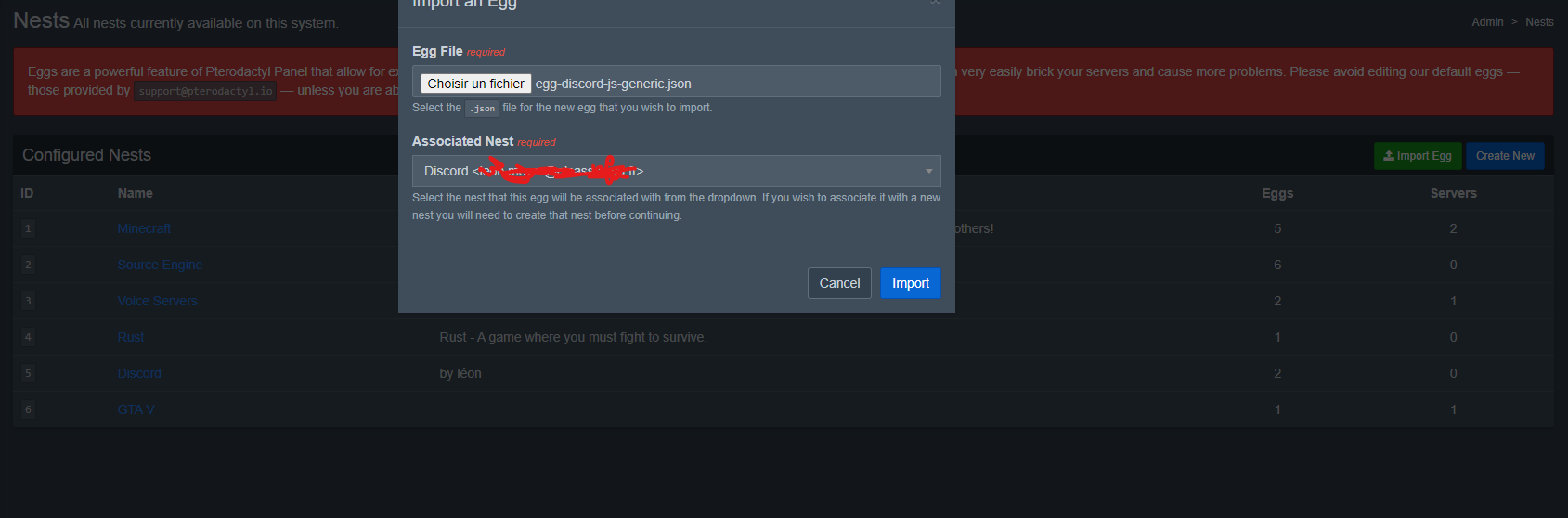The image size is (1568, 518).
Task: Click the Associated Nest dropdown arrow
Action: (x=928, y=171)
